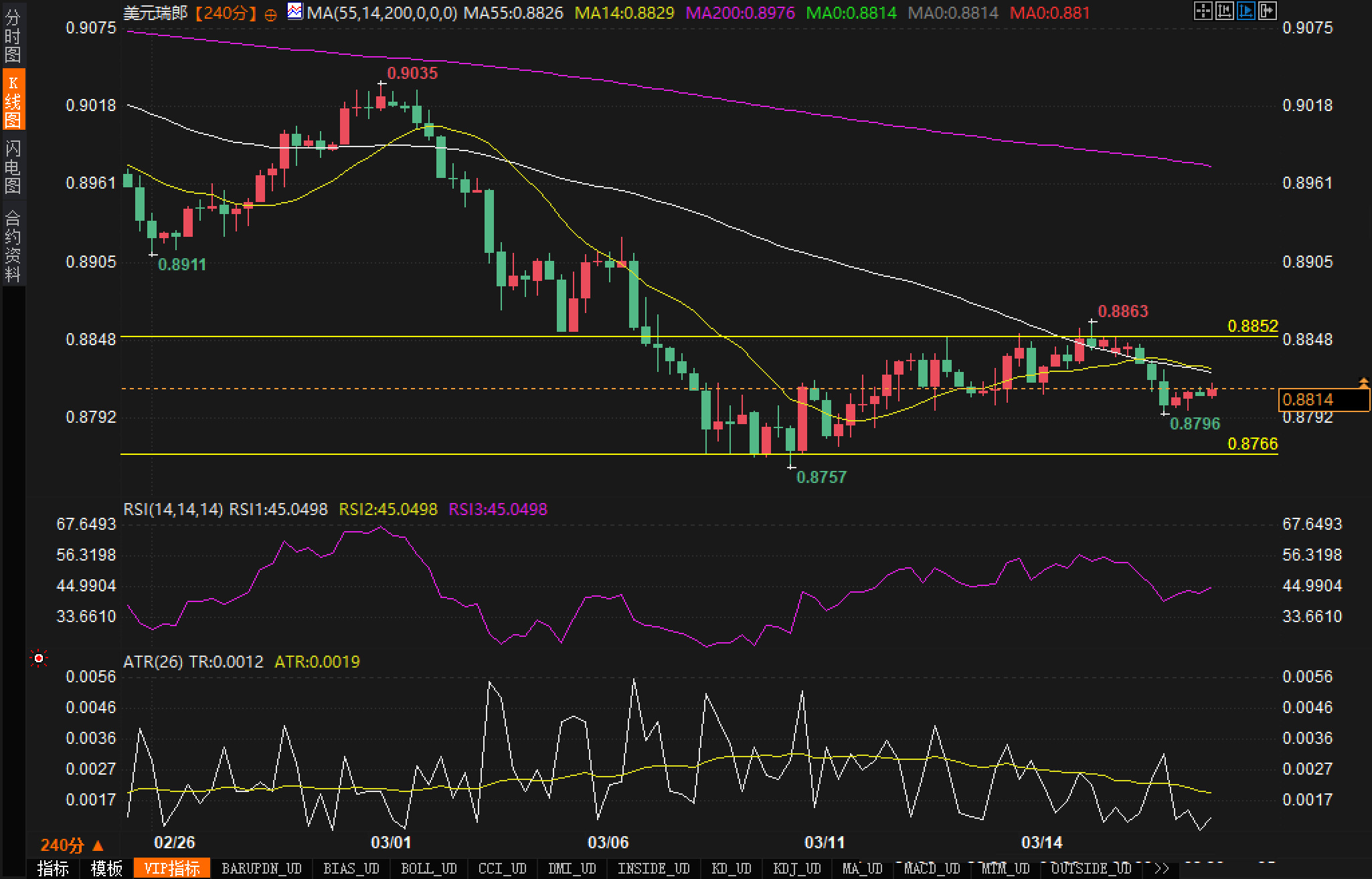Click the MA indicator chart icon
This screenshot has height=879, width=1372.
(294, 11)
